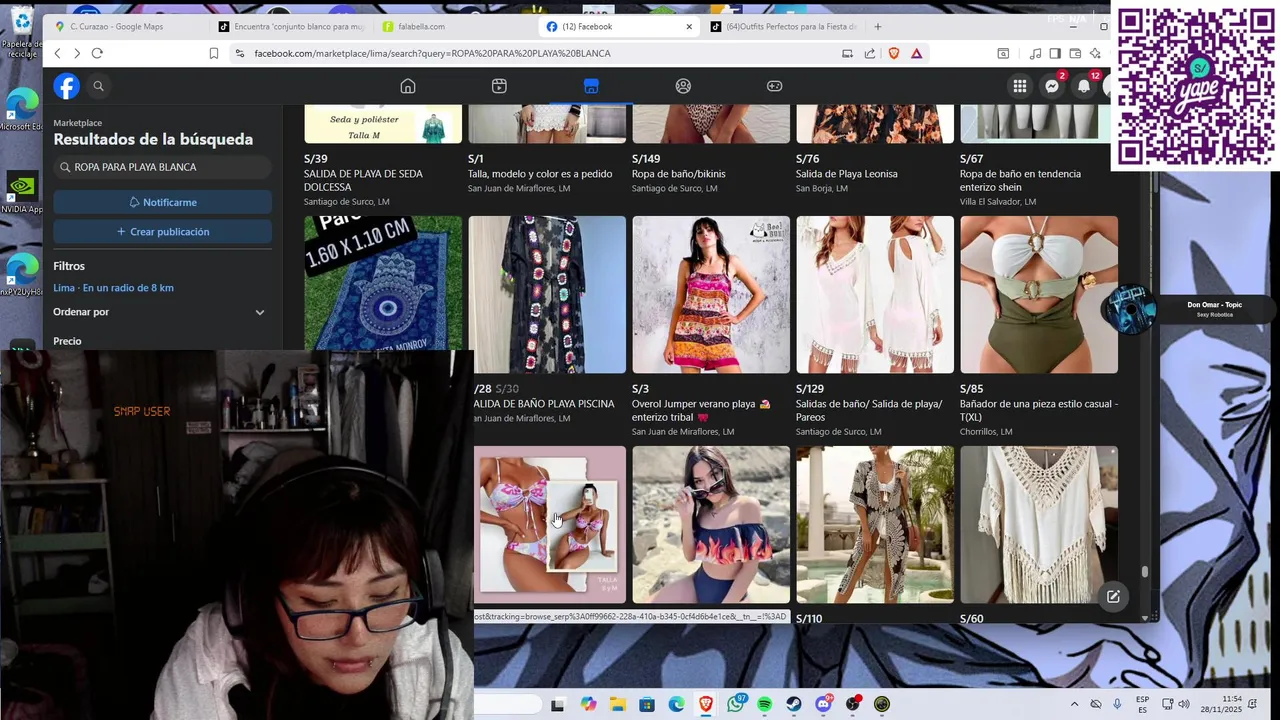Open the flame print swimsuit thumbnail
The height and width of the screenshot is (720, 1280).
(711, 525)
